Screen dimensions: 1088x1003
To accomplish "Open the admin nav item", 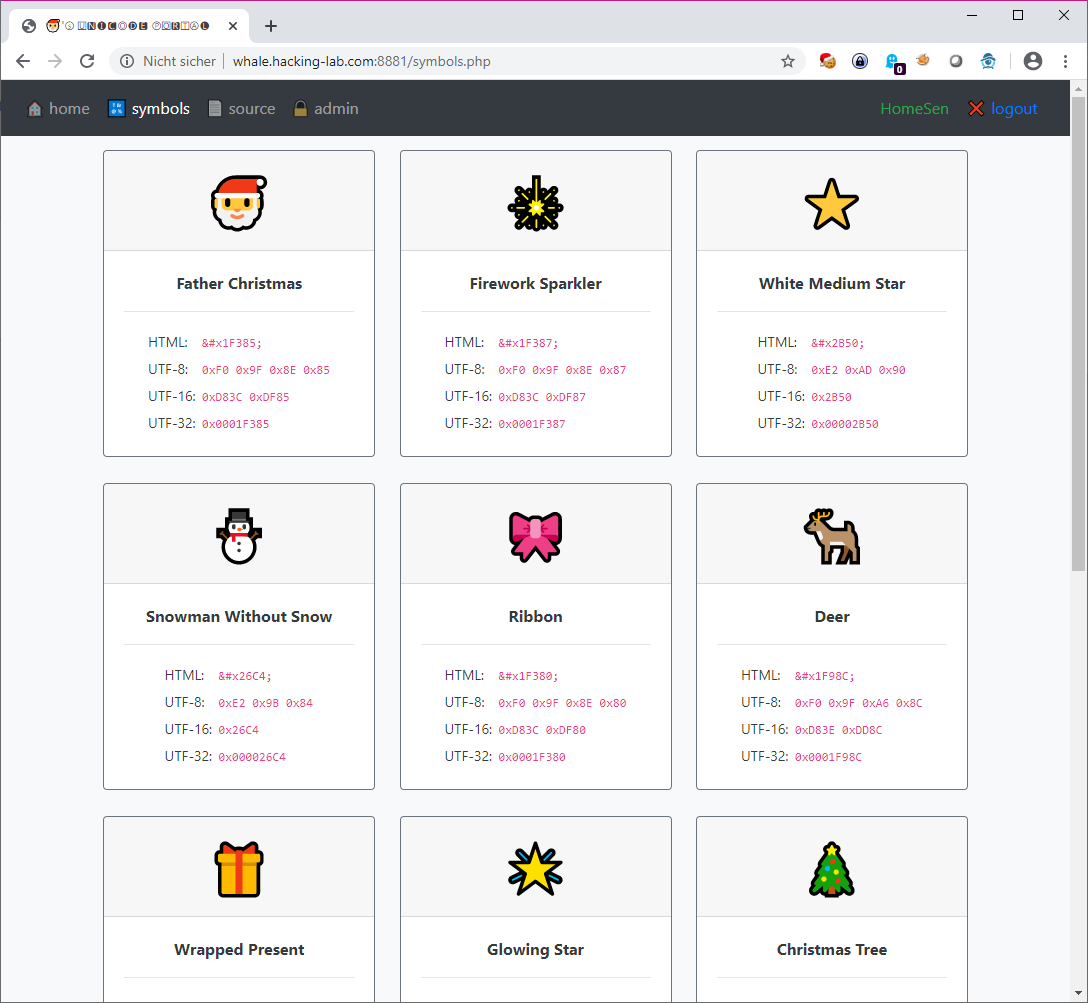I will click(x=325, y=109).
